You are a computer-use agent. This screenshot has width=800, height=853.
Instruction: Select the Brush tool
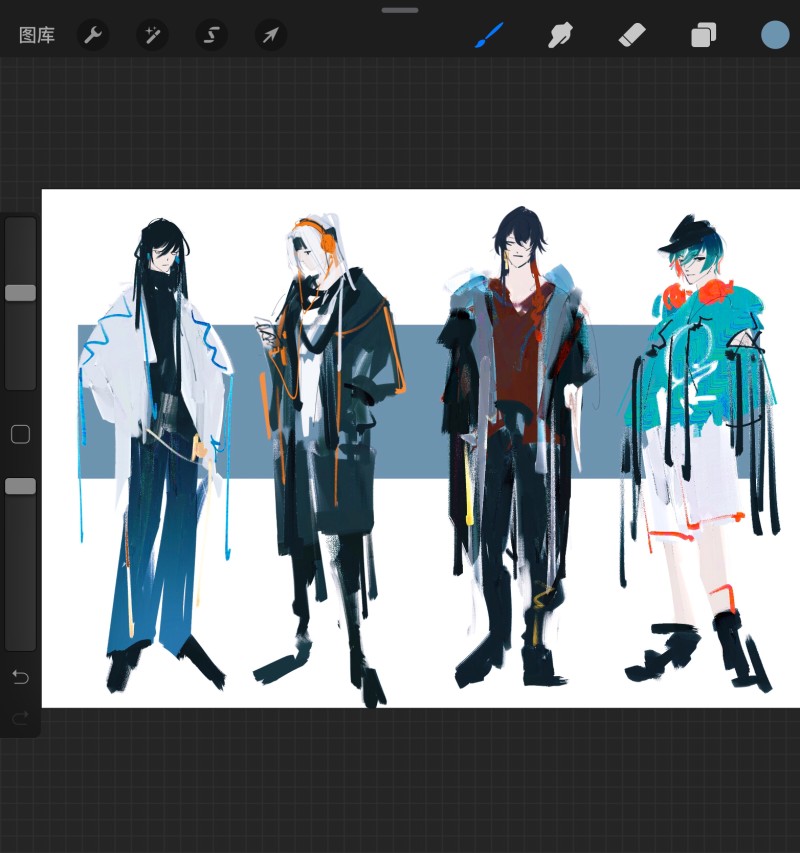click(x=489, y=35)
